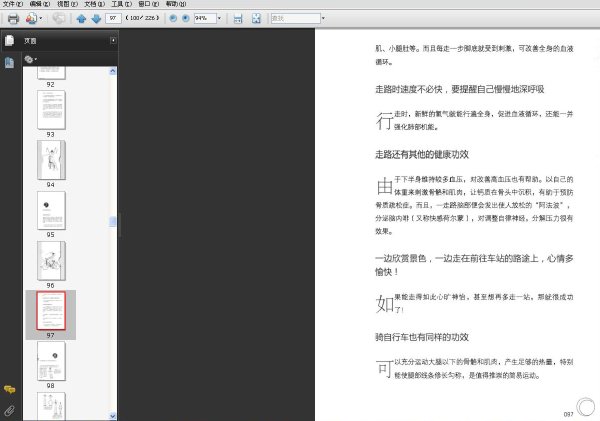Collapse the 页面 panel with header button
Viewport: 600px width, 421px height.
pos(113,40)
